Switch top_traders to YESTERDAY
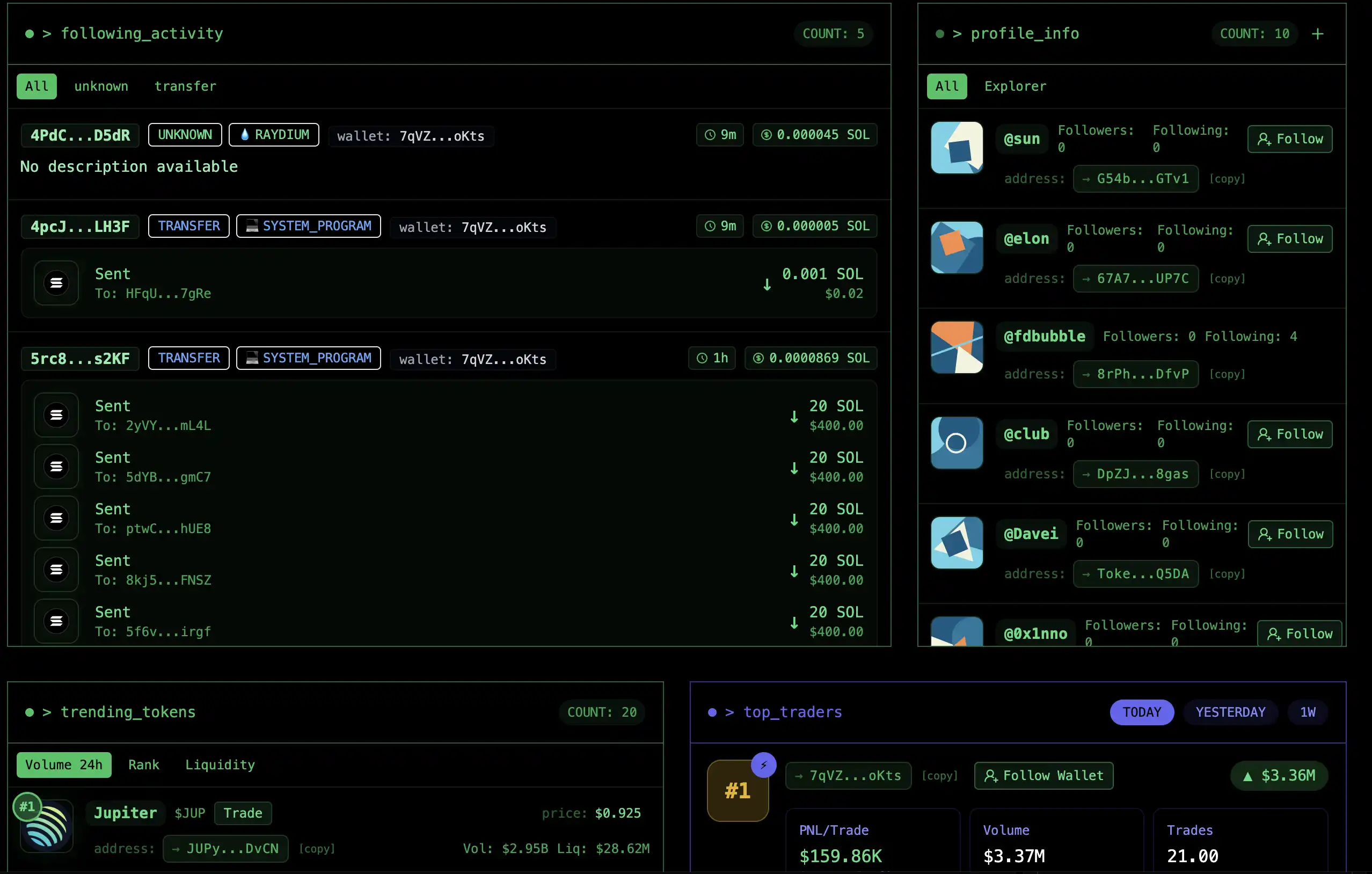The image size is (1372, 874). tap(1230, 712)
